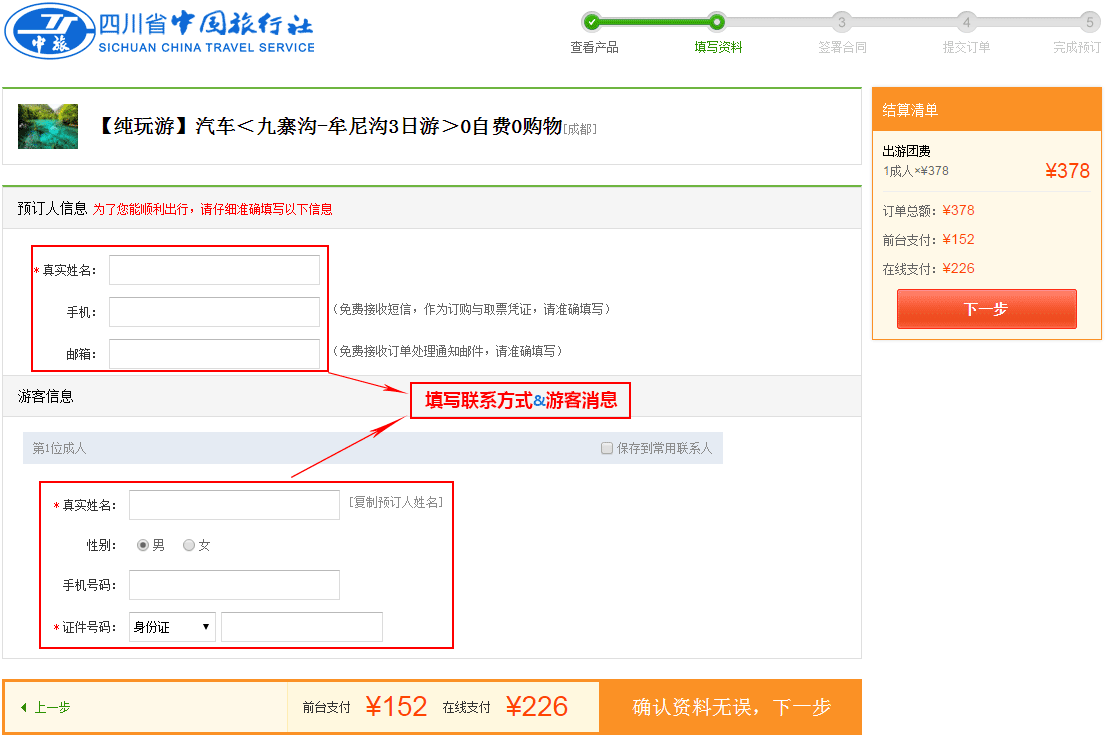
Task: Select 男 gender radio button
Action: coord(143,546)
